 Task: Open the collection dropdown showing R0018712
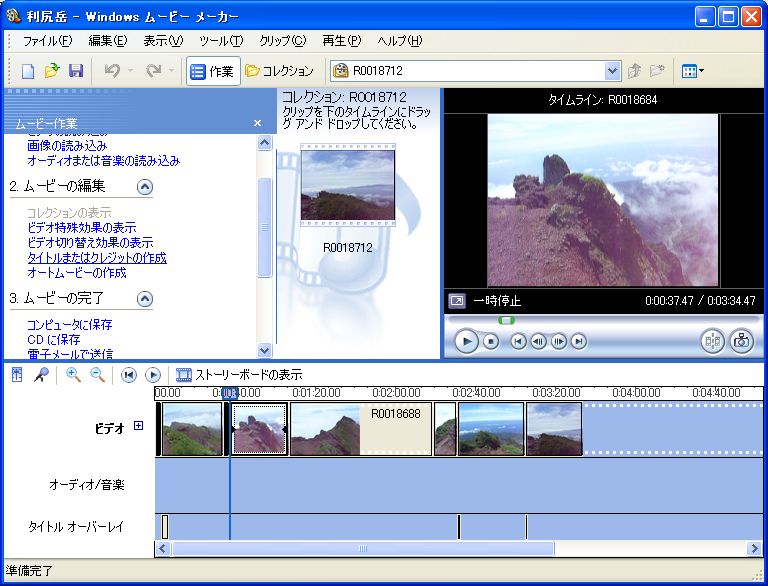(x=613, y=71)
